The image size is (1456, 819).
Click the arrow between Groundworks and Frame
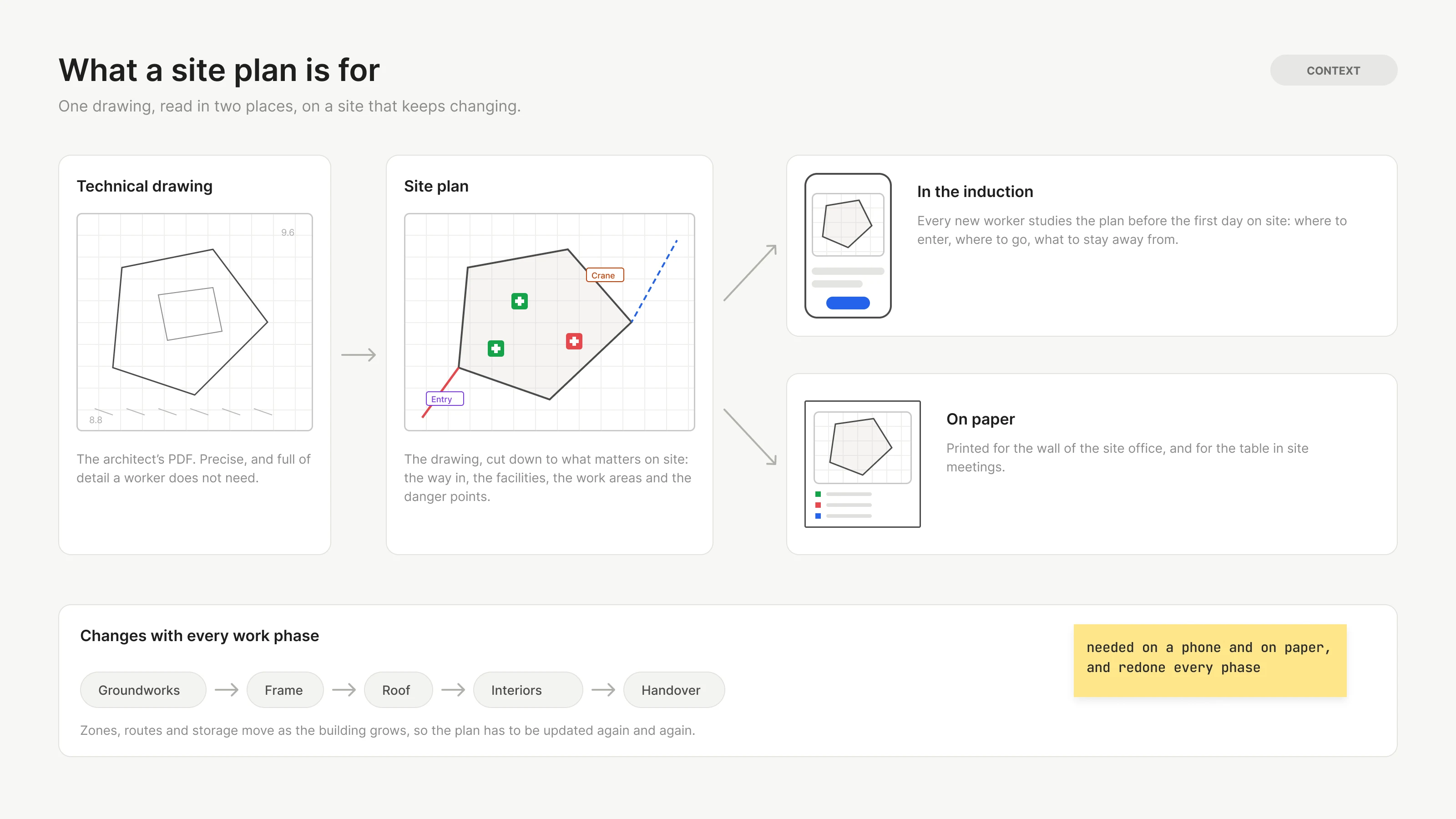point(227,690)
